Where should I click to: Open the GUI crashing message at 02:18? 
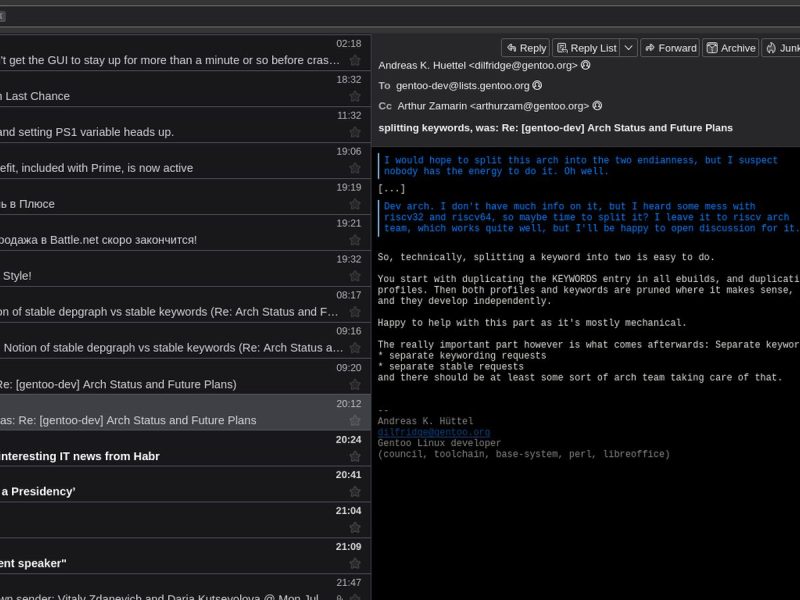coord(185,53)
